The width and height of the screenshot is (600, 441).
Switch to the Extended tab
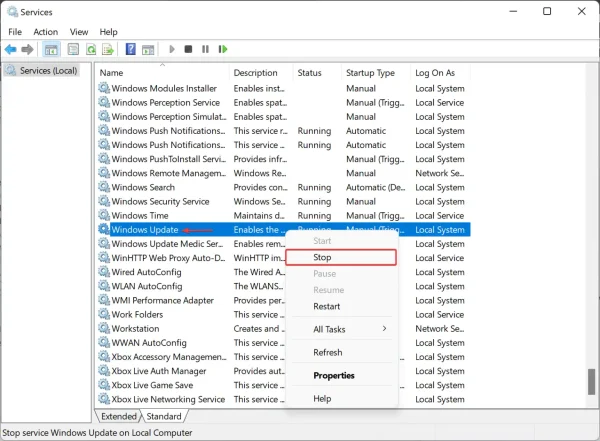(119, 416)
